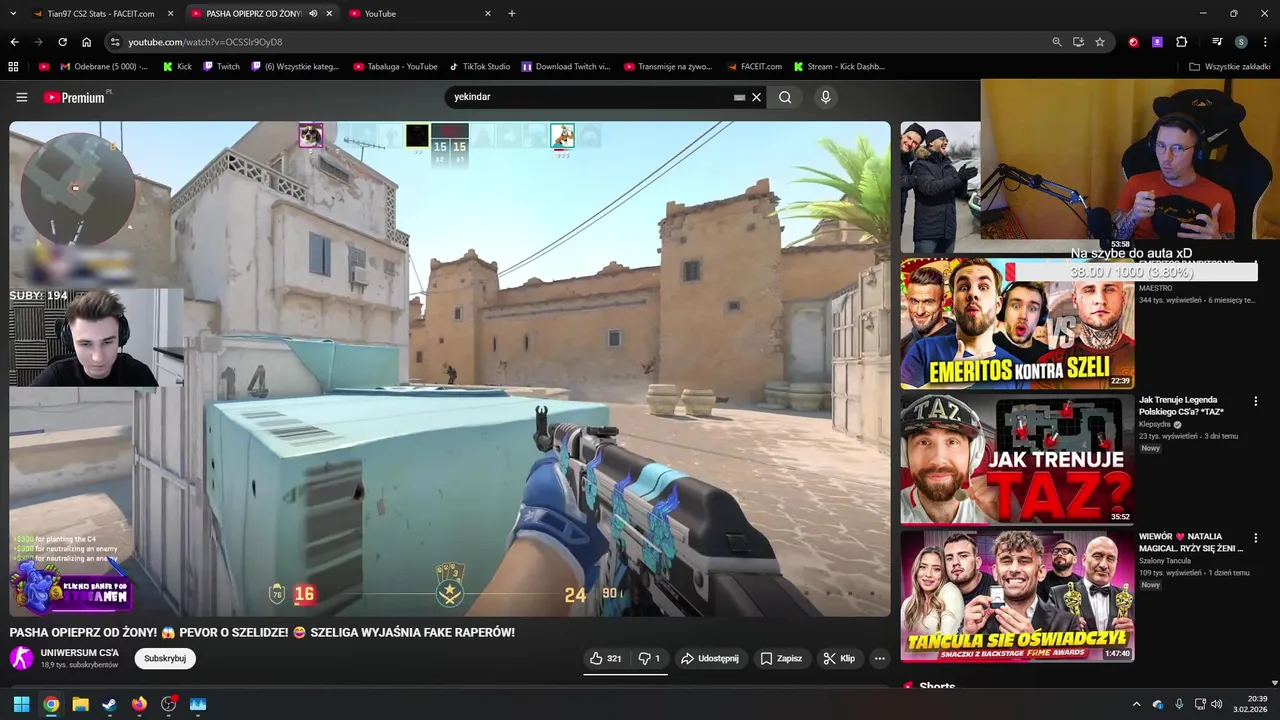Open the Wszystkie zakładki folder

1229,67
